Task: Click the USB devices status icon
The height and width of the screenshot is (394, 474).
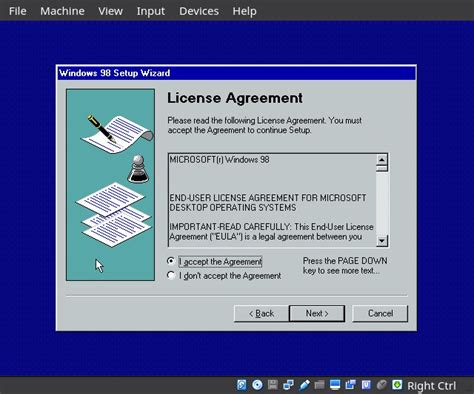Action: click(x=304, y=385)
